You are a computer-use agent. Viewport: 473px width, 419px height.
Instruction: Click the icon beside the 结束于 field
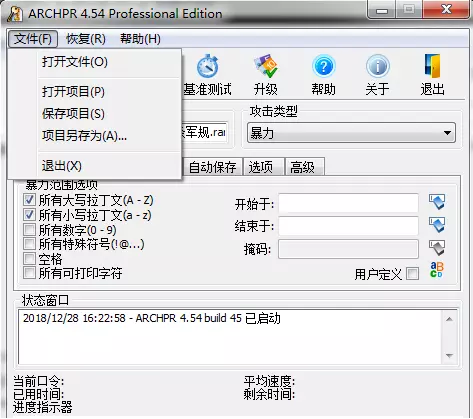coord(437,225)
